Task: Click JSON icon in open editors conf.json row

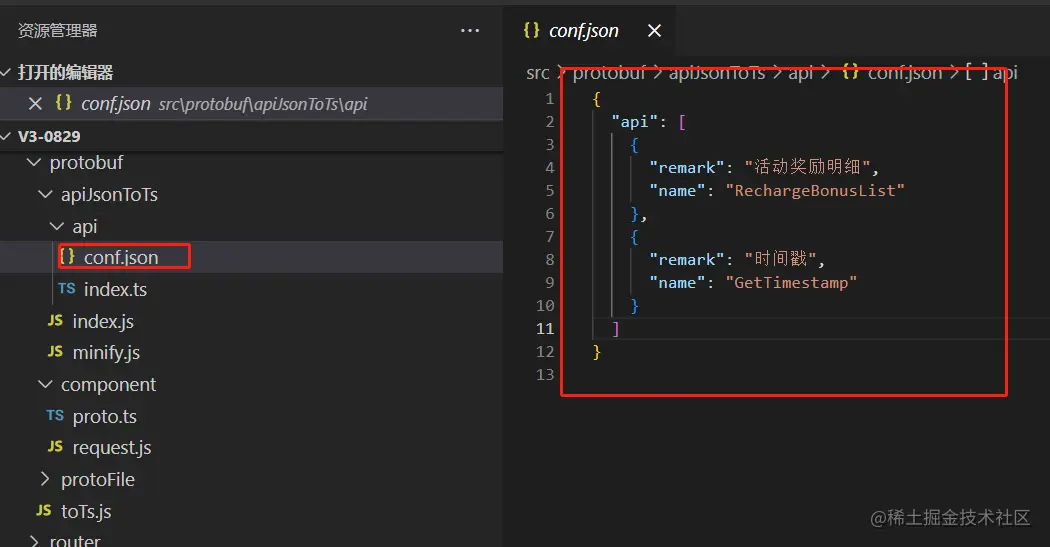Action: click(64, 102)
